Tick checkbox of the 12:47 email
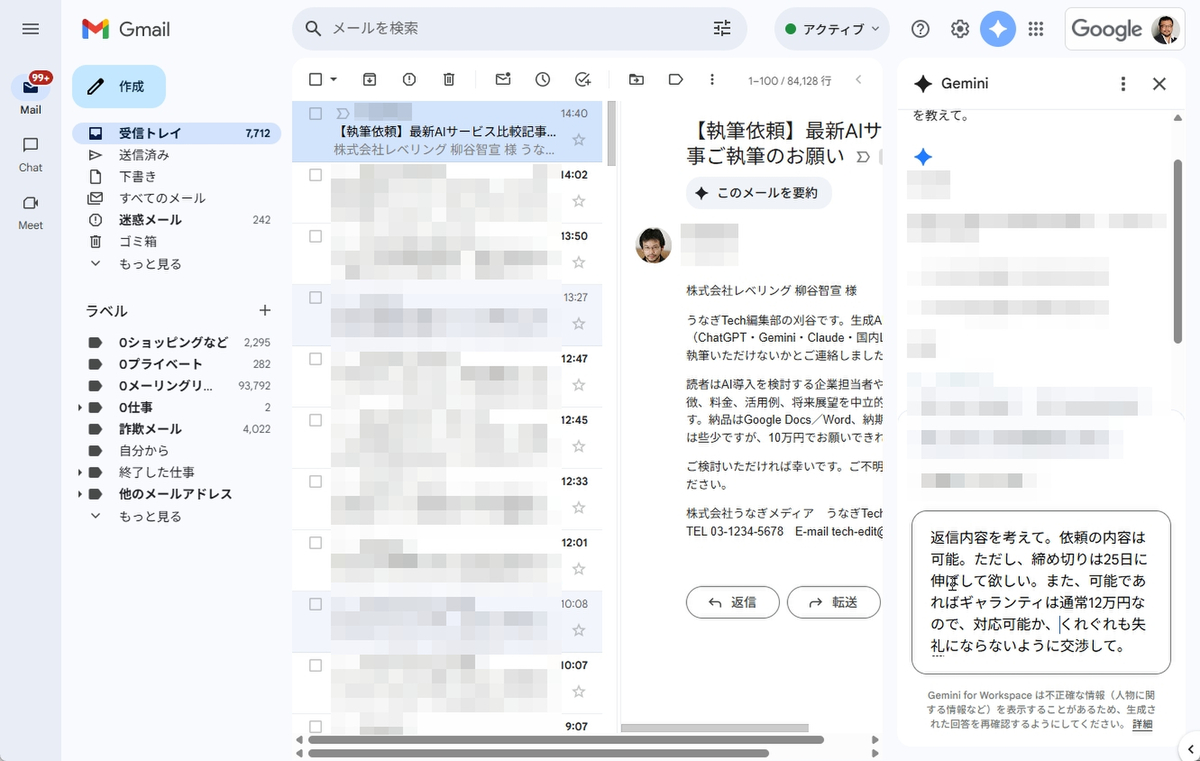Viewport: 1200px width, 761px height. [316, 359]
